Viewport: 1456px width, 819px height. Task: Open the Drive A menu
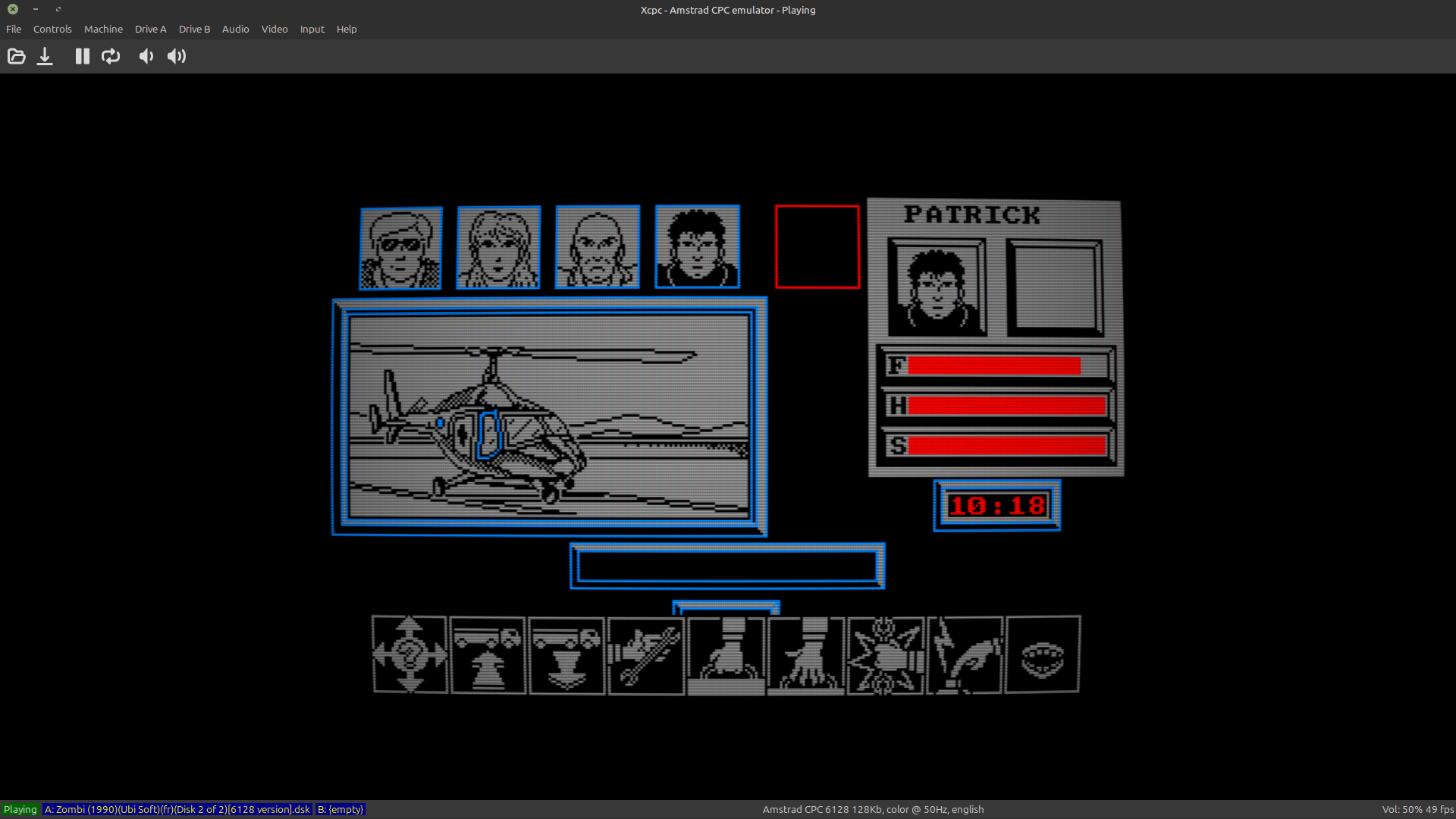pos(150,29)
